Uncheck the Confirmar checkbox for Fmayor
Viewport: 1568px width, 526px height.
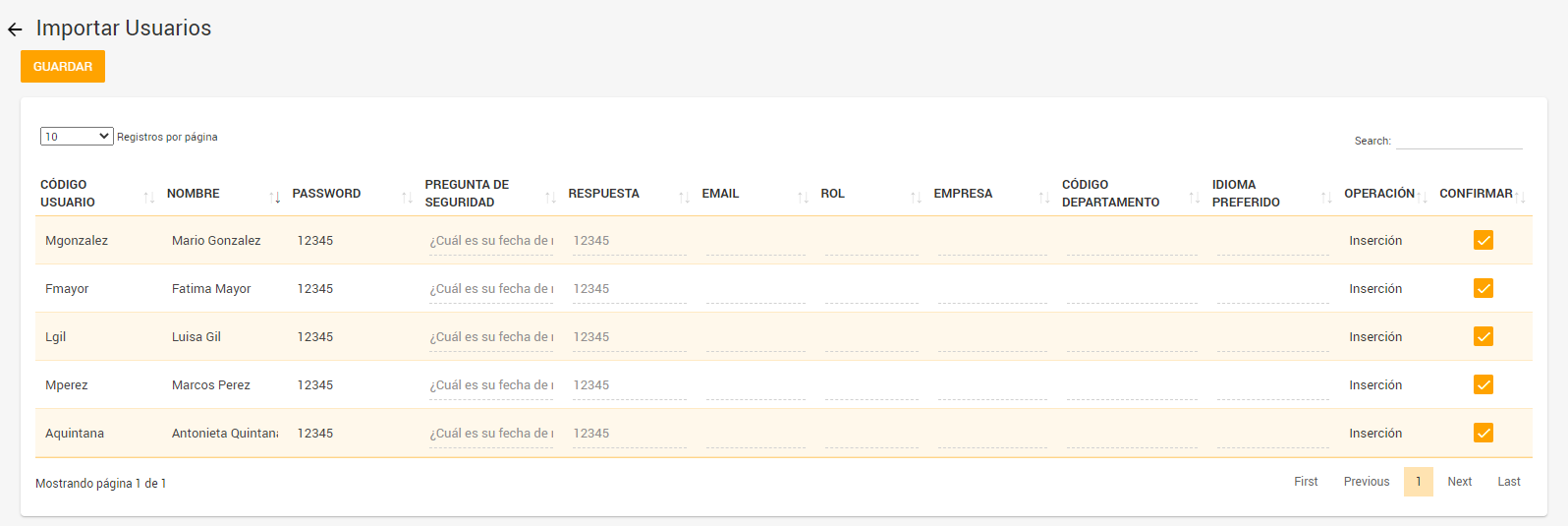click(1484, 288)
